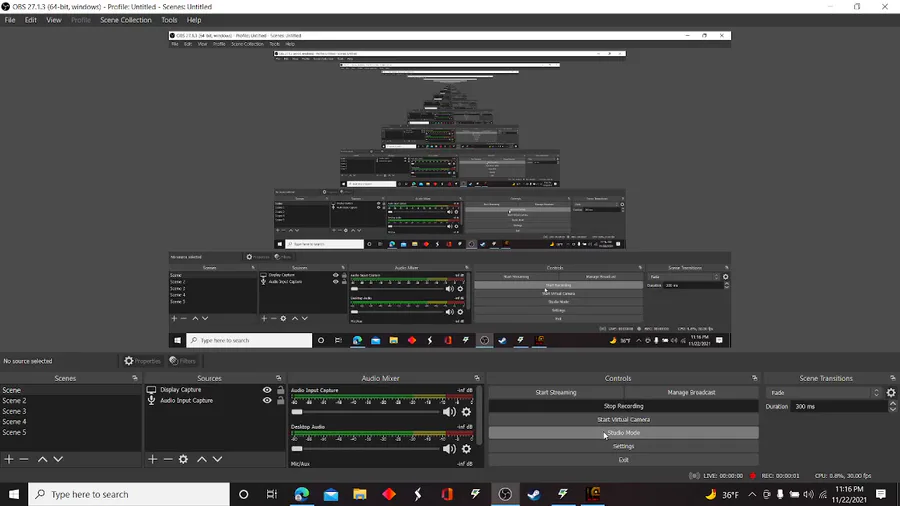The width and height of the screenshot is (900, 506).
Task: Open the View menu
Action: (x=53, y=20)
